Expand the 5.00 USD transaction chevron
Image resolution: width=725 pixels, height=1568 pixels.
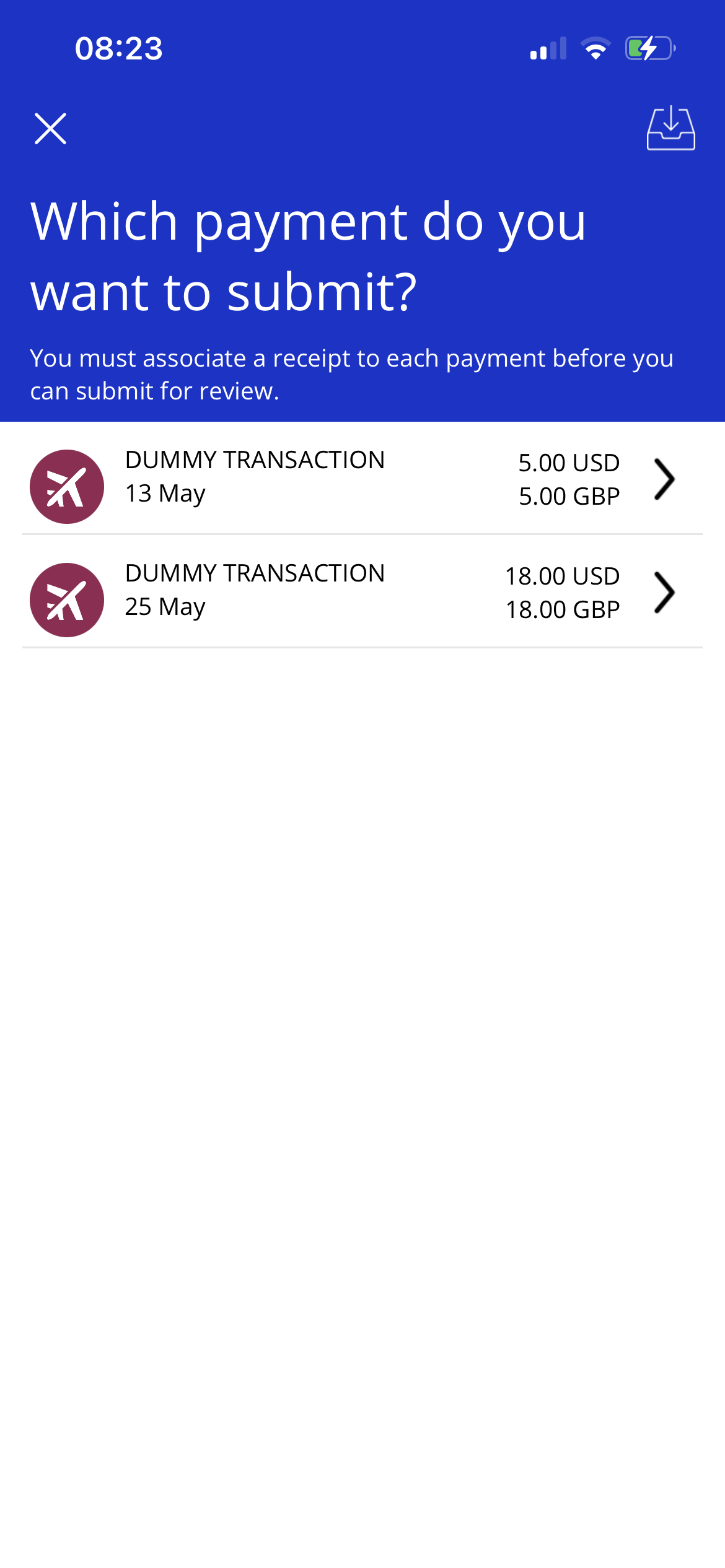click(664, 479)
